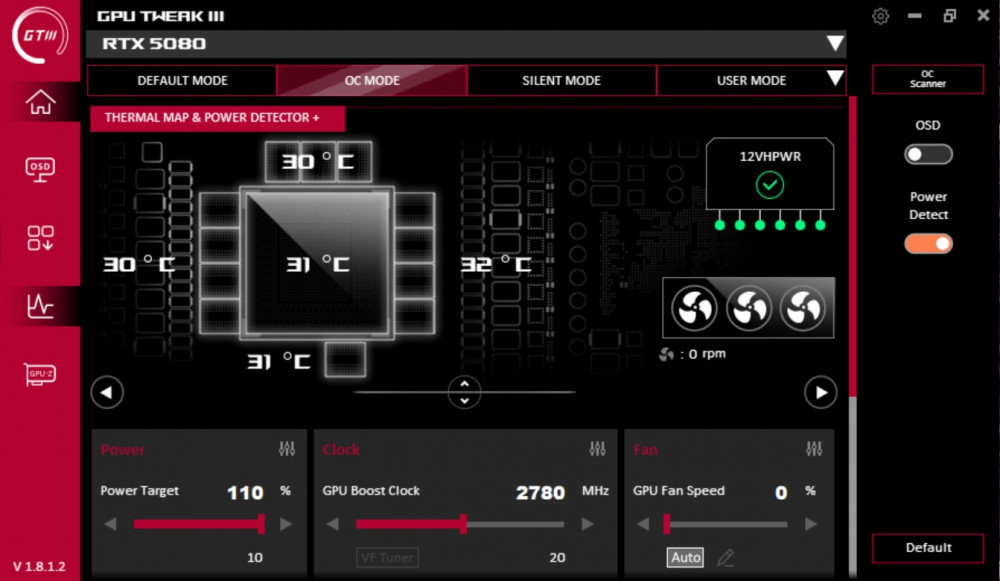The height and width of the screenshot is (581, 1000).
Task: Click the Power Target value 110
Action: coord(245,492)
